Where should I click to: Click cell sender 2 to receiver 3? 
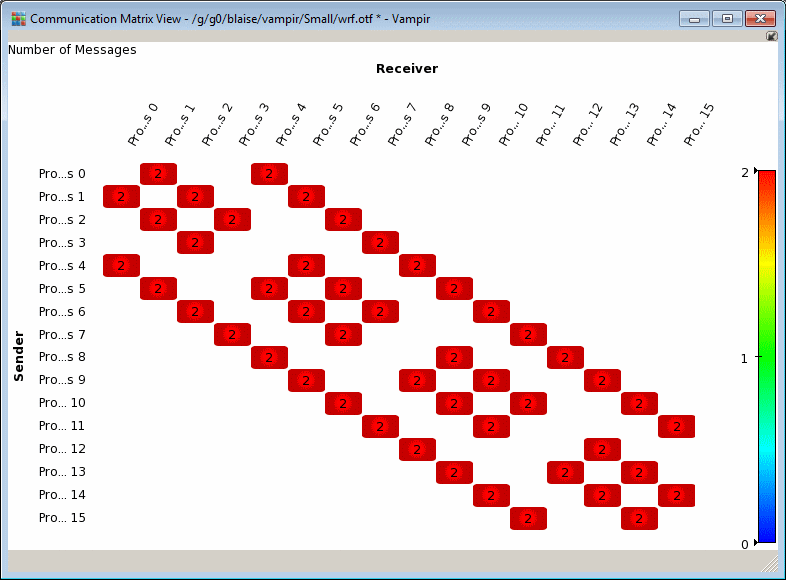coord(232,220)
